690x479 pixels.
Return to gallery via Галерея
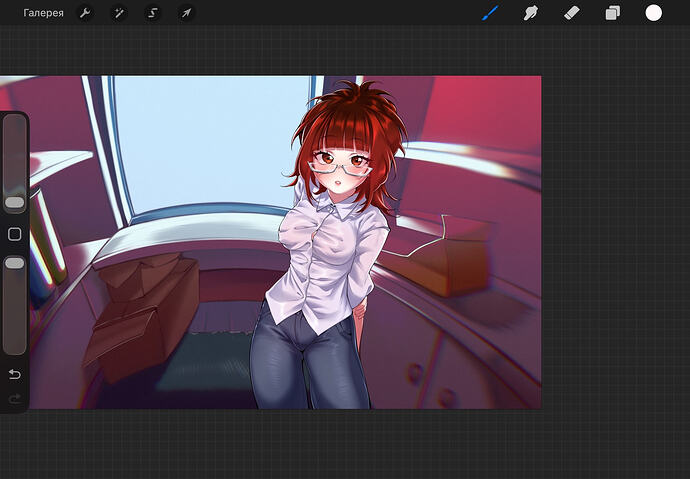43,13
